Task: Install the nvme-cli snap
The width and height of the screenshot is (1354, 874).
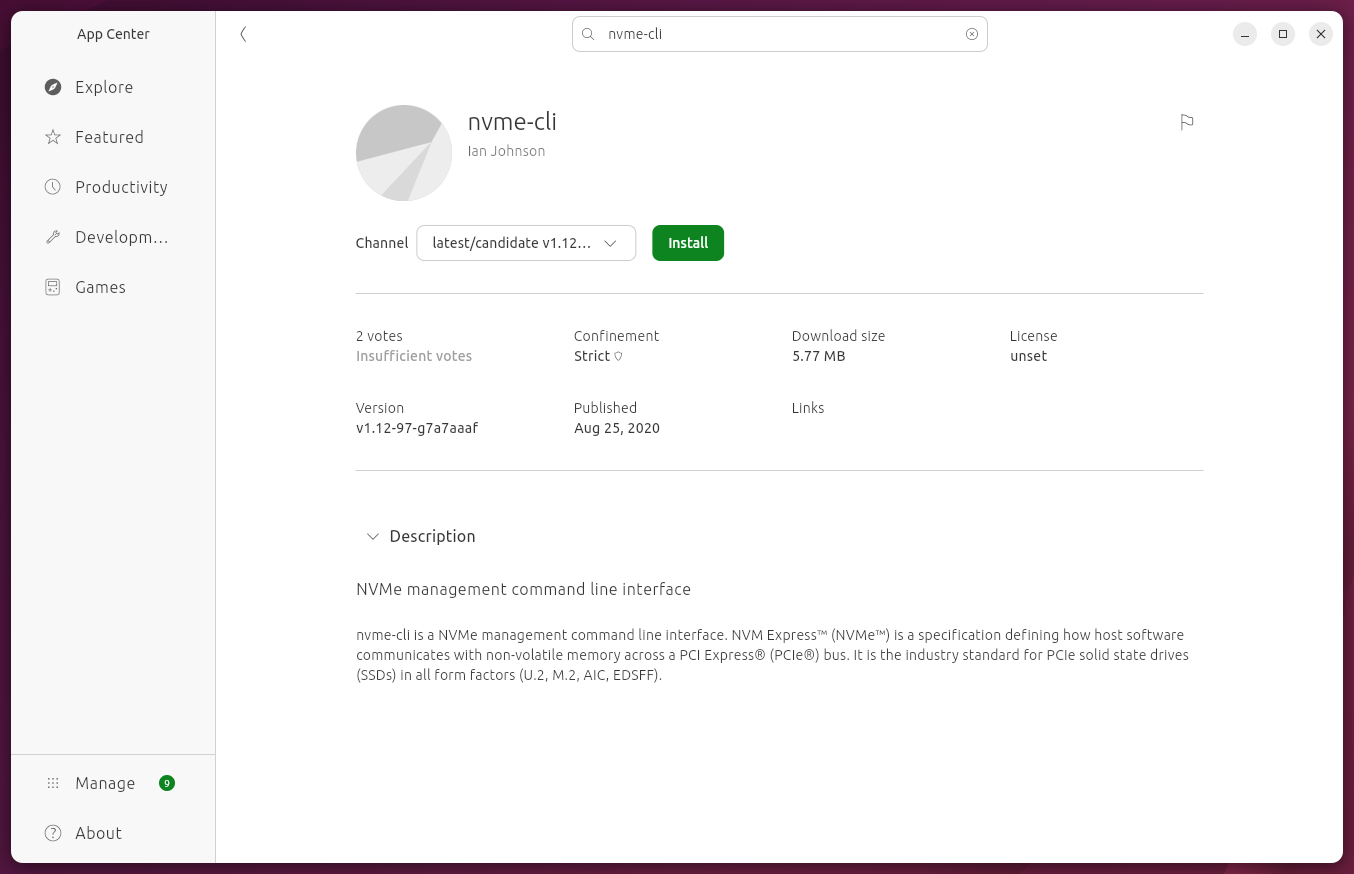Action: 687,243
